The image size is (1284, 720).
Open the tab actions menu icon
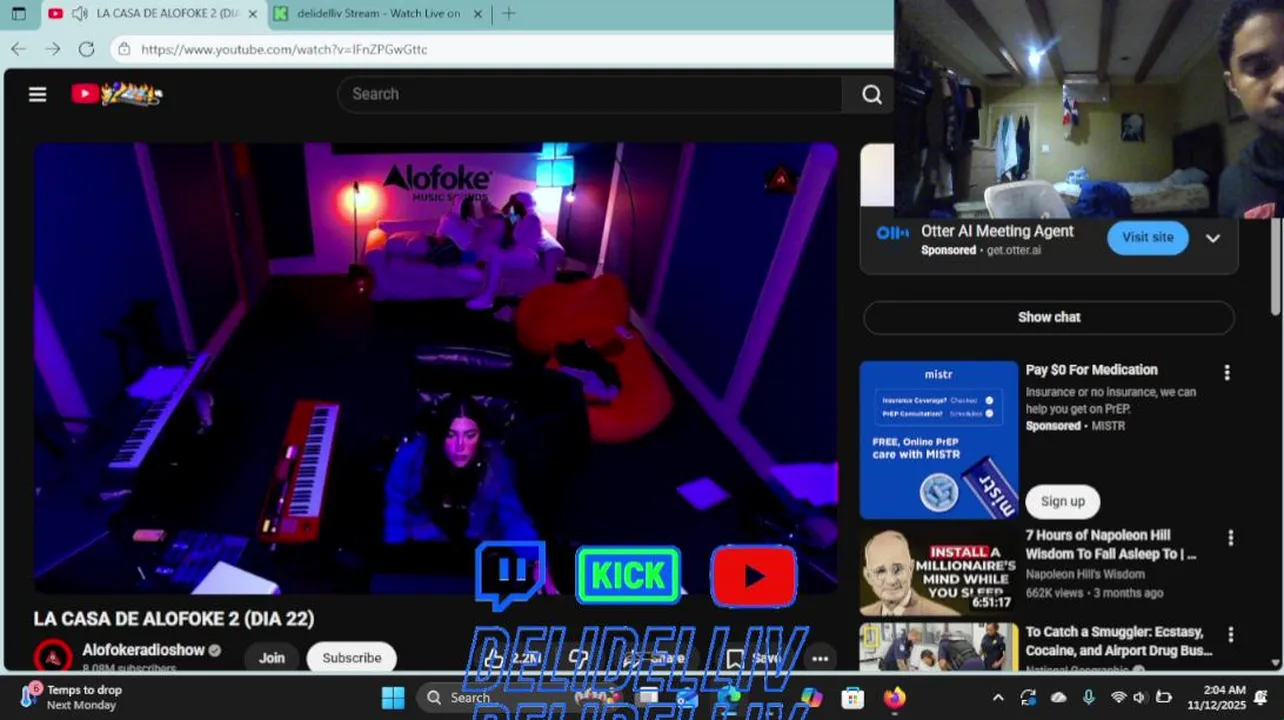click(18, 14)
